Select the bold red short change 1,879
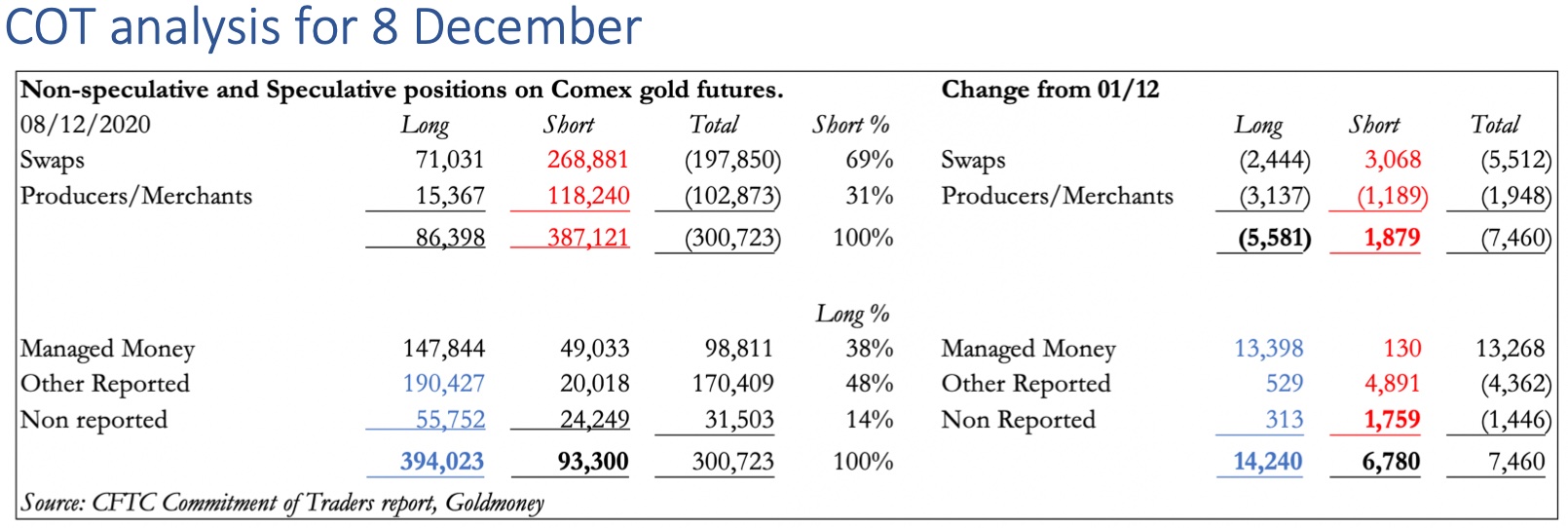Image resolution: width=1568 pixels, height=528 pixels. click(1391, 238)
